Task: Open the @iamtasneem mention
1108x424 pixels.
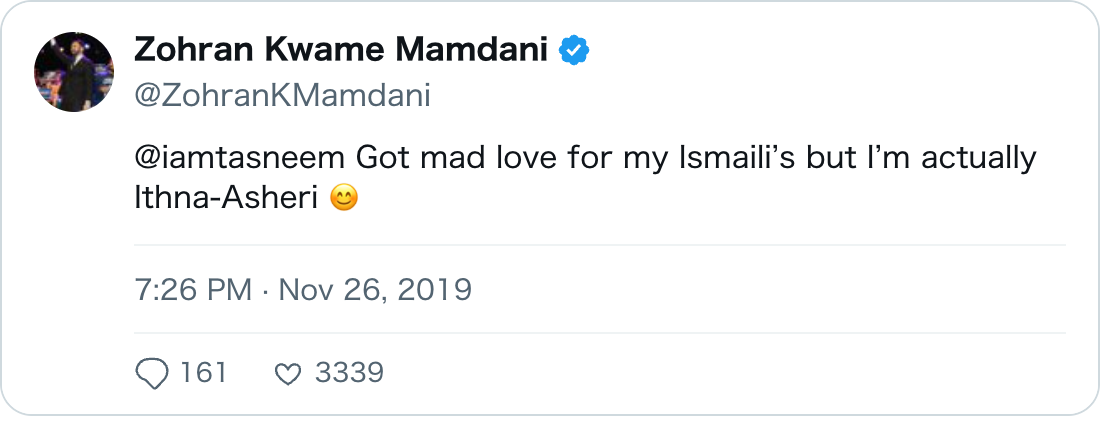Action: tap(240, 158)
